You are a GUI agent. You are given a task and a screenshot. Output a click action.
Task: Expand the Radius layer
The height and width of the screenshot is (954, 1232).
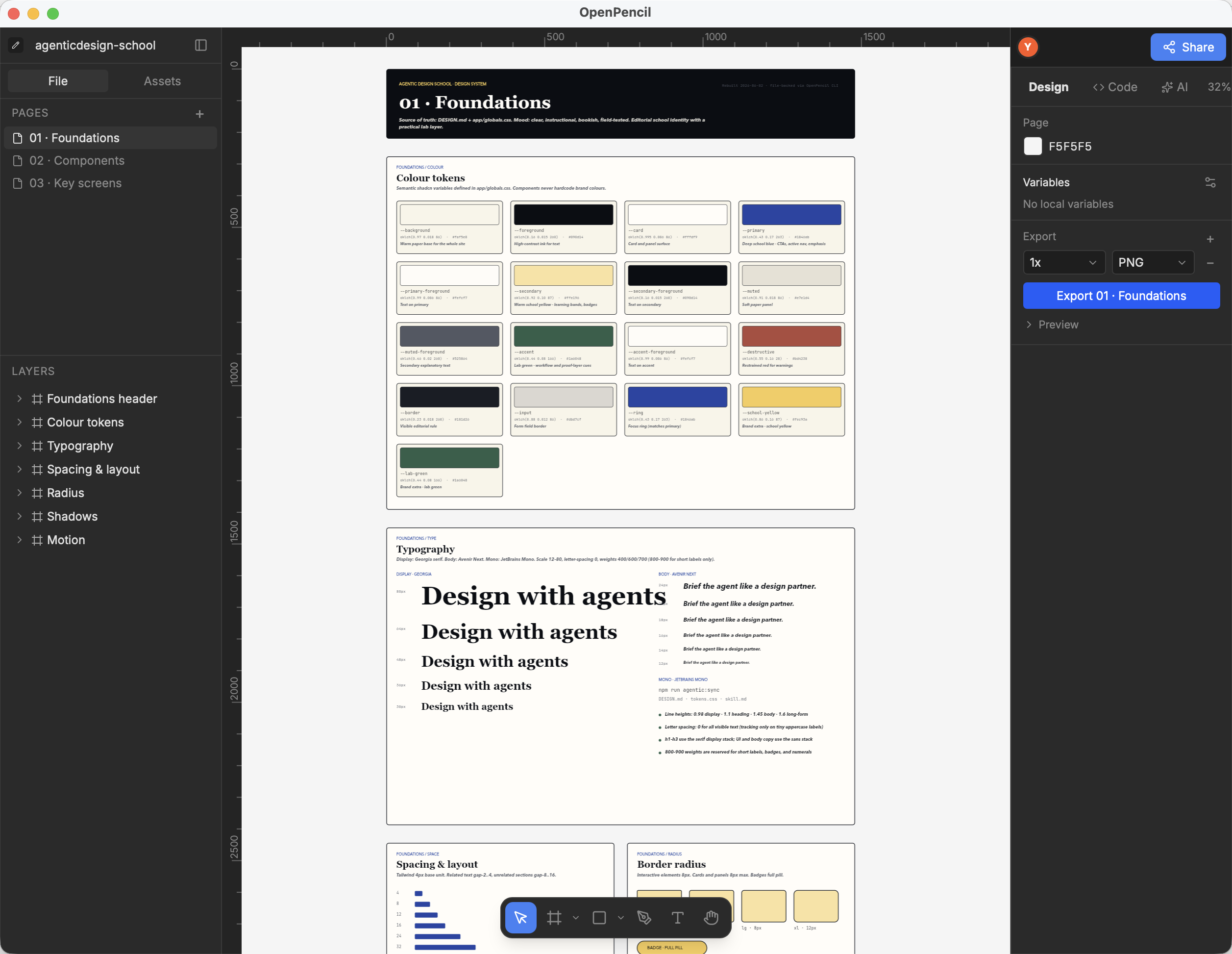point(19,493)
